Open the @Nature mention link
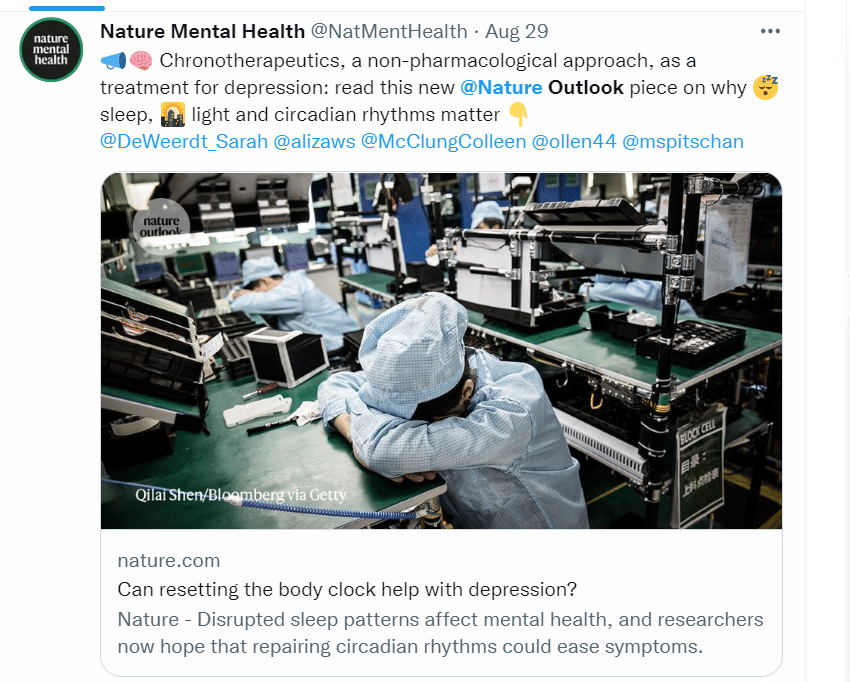850x682 pixels. pos(501,87)
